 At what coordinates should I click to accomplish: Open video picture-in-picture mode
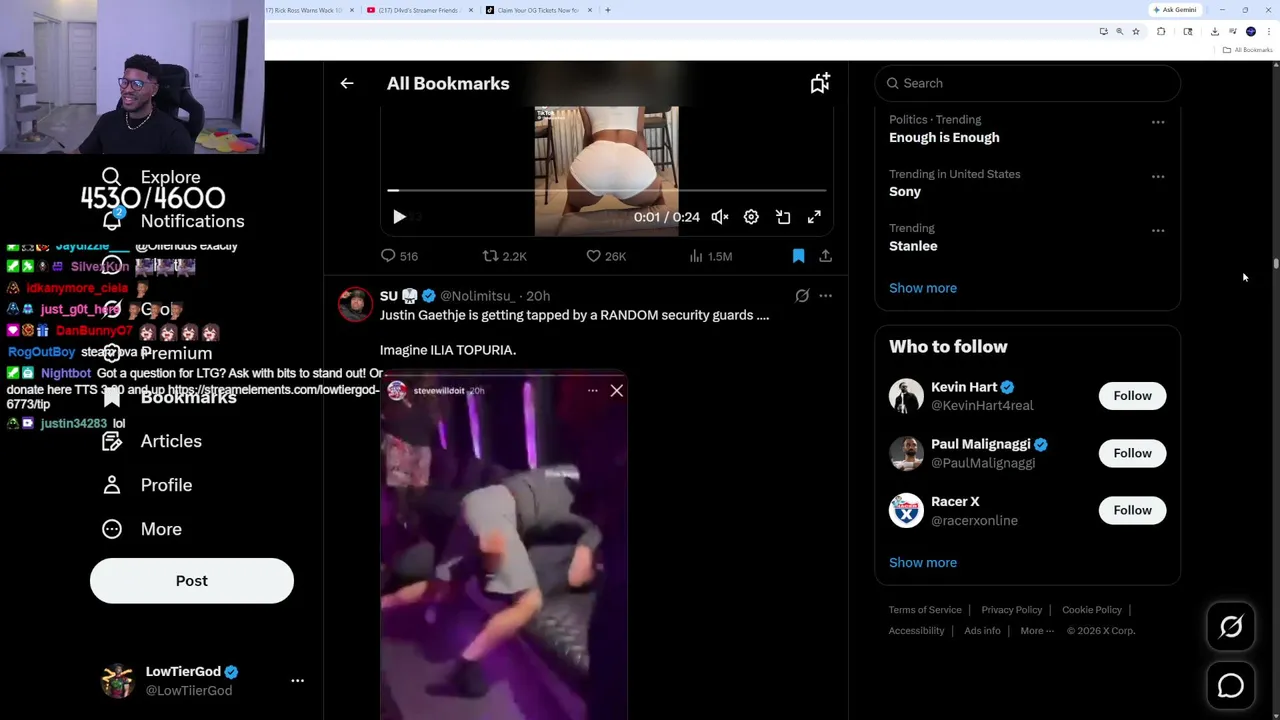(x=783, y=217)
